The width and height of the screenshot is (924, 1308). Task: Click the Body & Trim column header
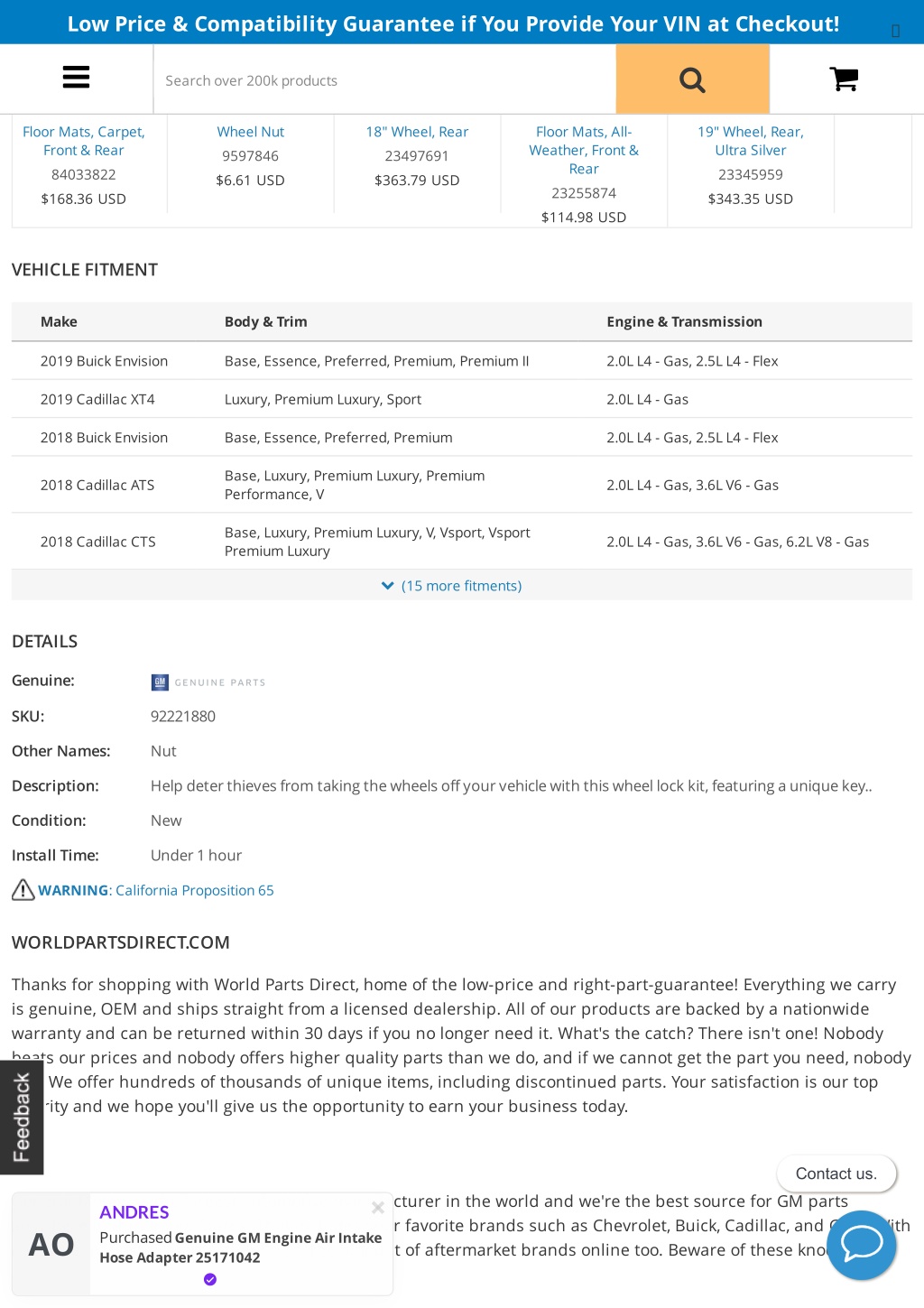pos(266,321)
